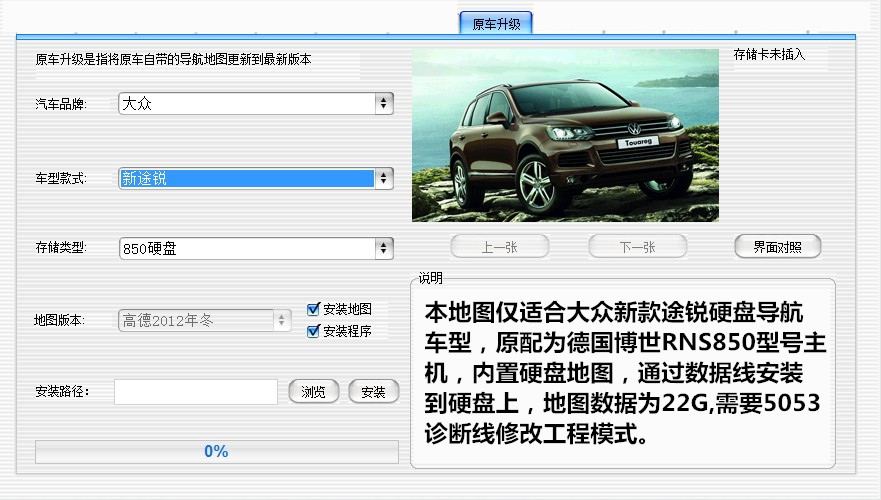Image resolution: width=881 pixels, height=500 pixels.
Task: Click the 存储类型 label
Action: (x=61, y=248)
